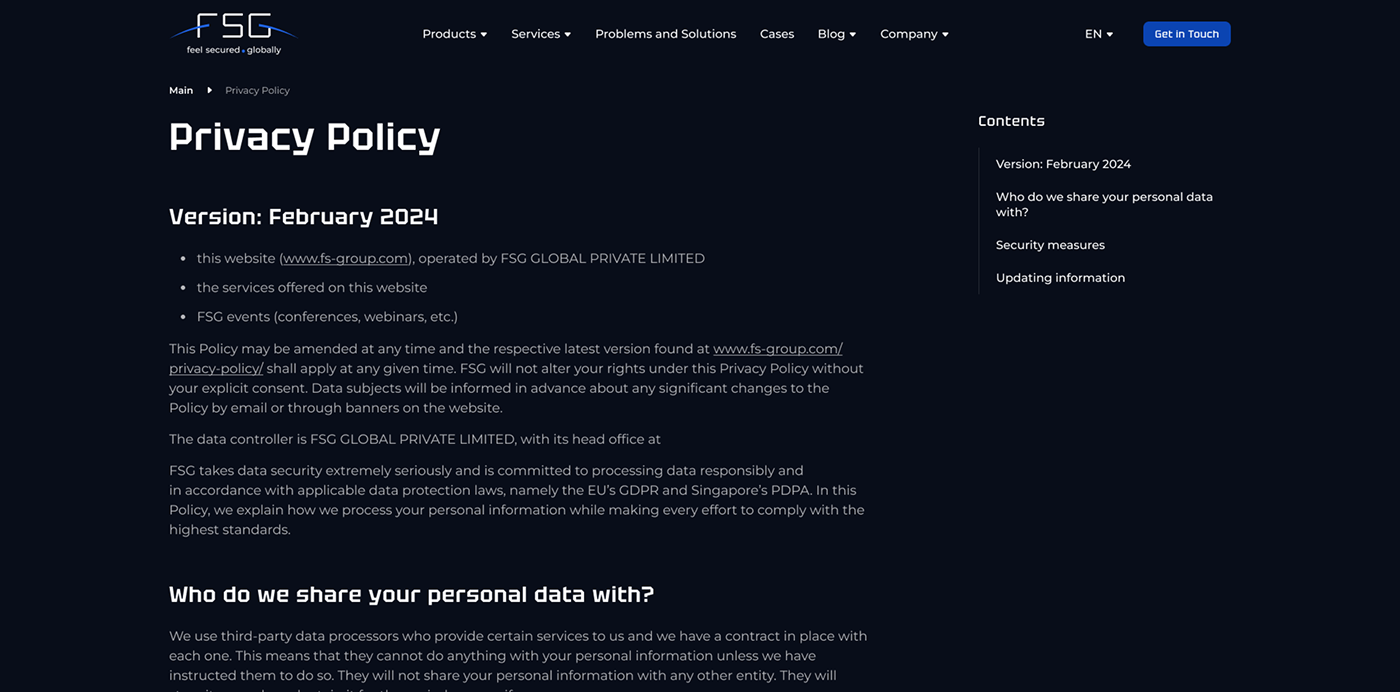Click the FSG logo in header

[233, 33]
